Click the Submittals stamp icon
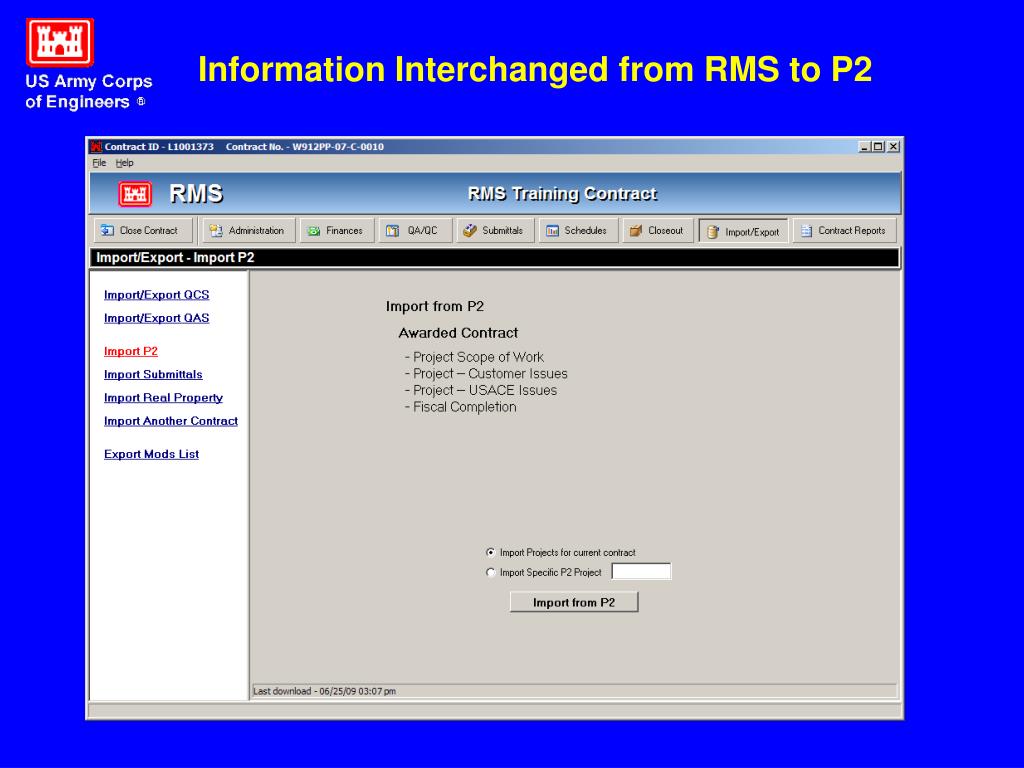The height and width of the screenshot is (768, 1024). [470, 231]
